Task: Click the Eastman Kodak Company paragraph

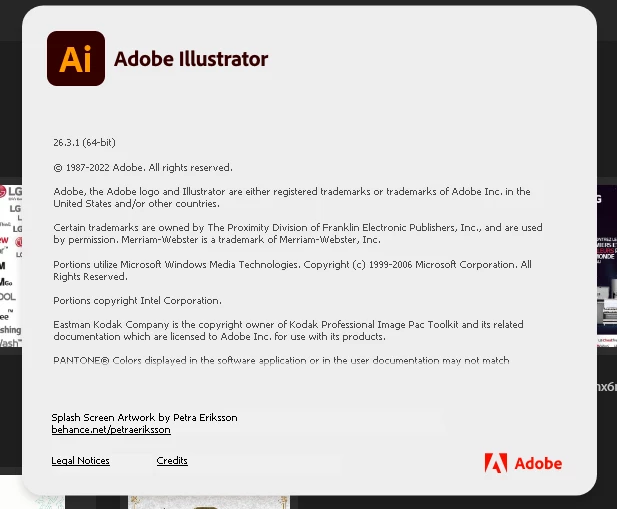Action: [x=288, y=330]
